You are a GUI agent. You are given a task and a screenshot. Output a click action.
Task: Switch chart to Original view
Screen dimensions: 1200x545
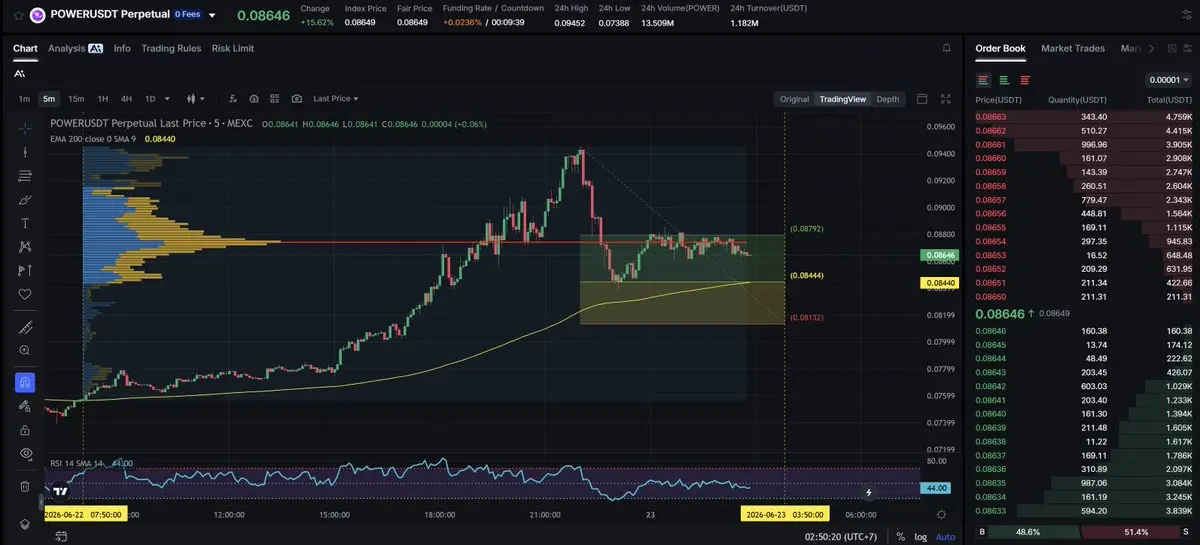point(794,99)
